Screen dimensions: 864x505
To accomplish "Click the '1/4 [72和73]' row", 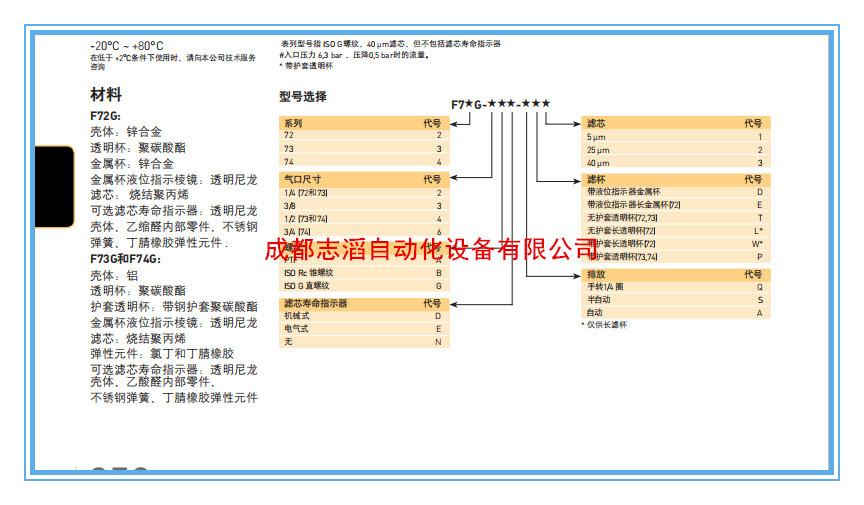I will tap(364, 193).
